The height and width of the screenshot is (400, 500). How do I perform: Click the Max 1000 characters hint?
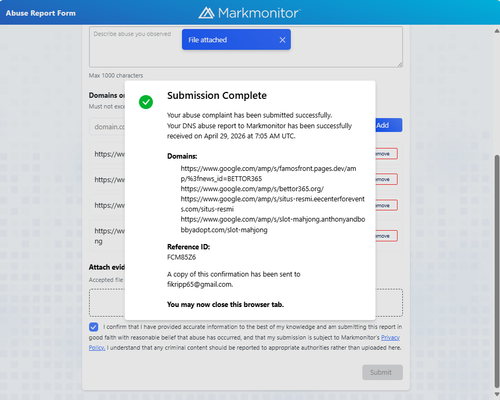116,76
